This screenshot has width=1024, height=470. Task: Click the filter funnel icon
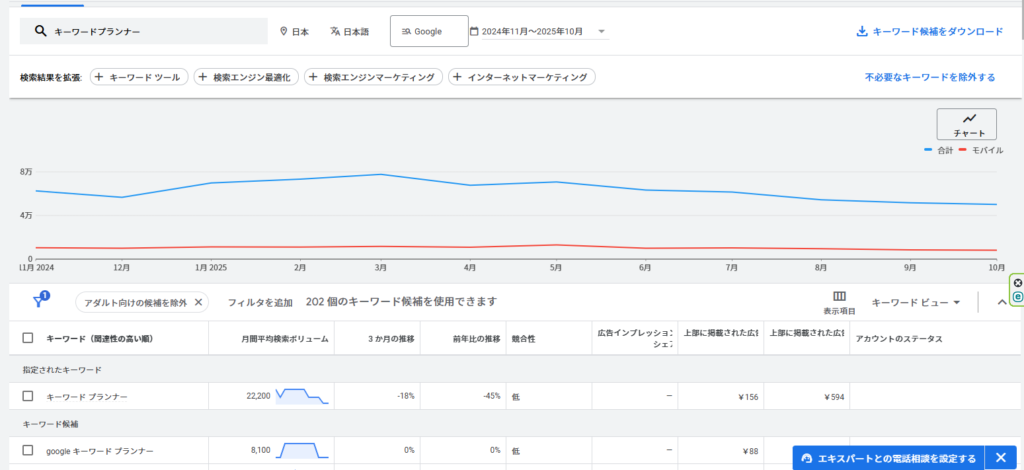tap(39, 301)
